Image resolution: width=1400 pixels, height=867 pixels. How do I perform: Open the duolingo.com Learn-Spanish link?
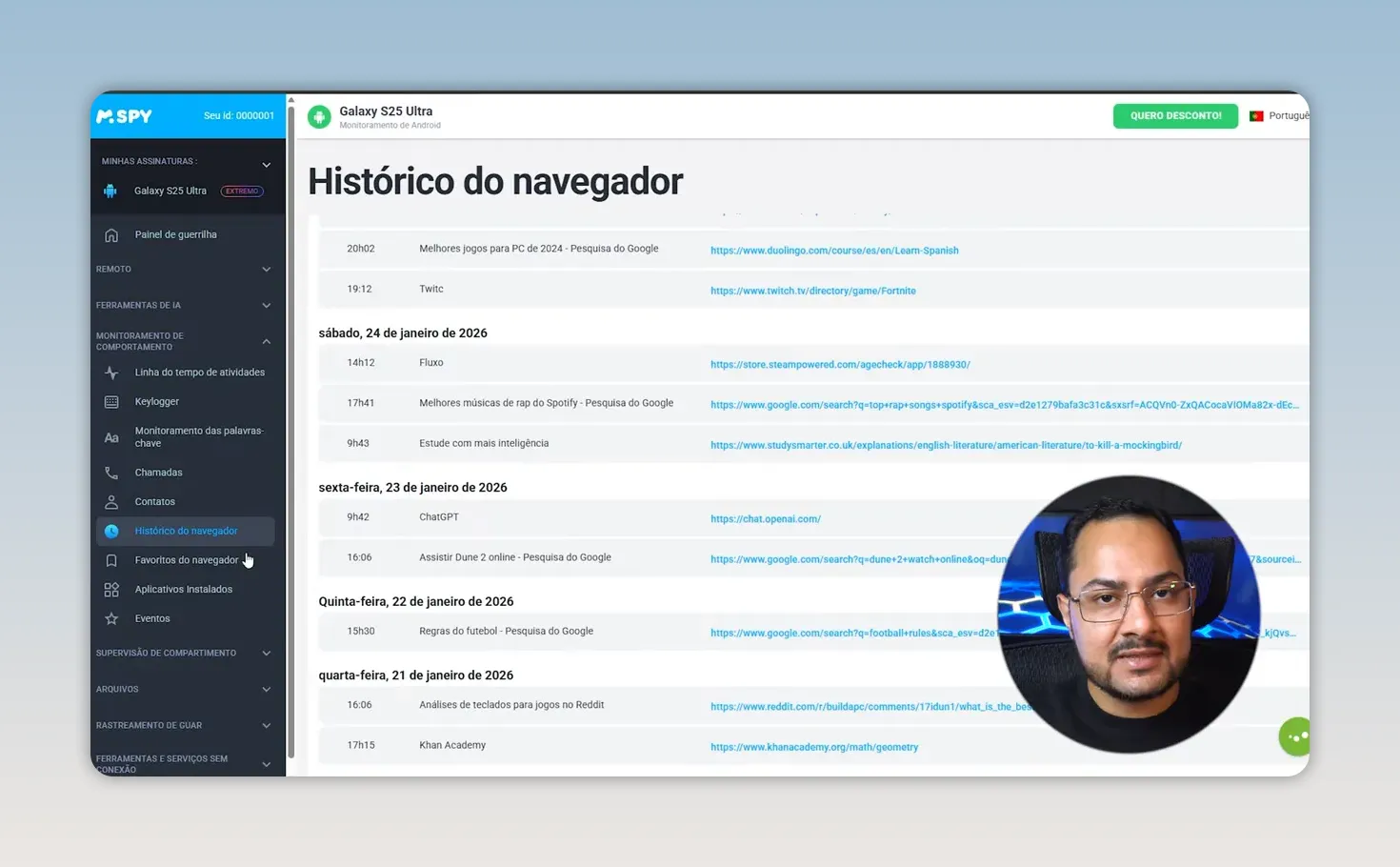tap(834, 251)
